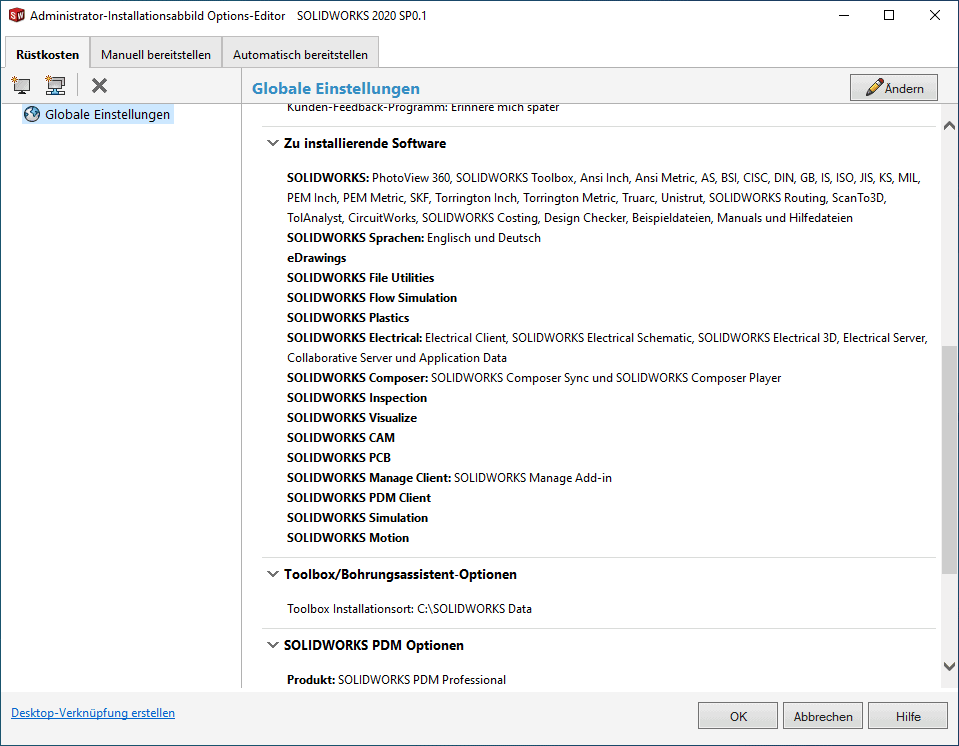Click the SOLIDWORKS Electrical label
Image resolution: width=959 pixels, height=746 pixels.
355,338
